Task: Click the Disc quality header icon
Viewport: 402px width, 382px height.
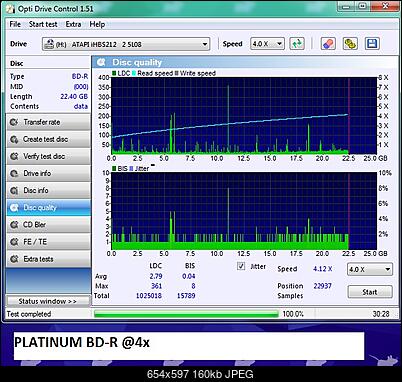Action: (101, 62)
